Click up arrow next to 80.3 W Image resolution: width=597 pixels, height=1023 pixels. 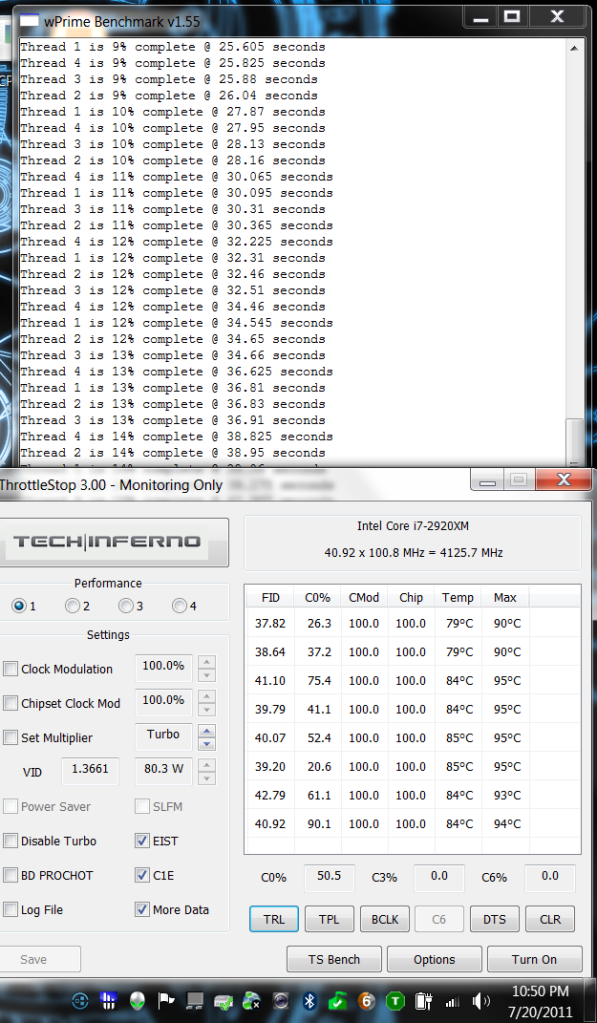click(207, 765)
